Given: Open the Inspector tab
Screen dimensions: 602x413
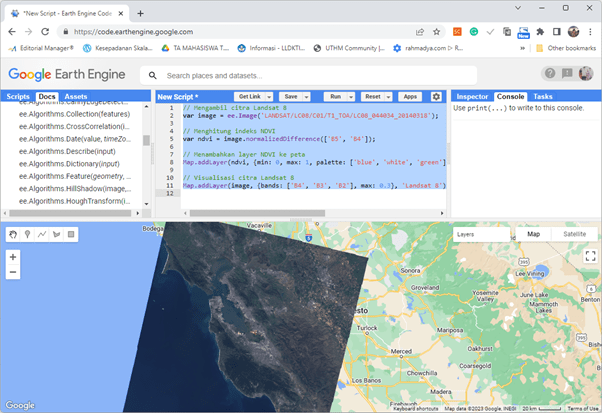Looking at the screenshot, I should [470, 96].
